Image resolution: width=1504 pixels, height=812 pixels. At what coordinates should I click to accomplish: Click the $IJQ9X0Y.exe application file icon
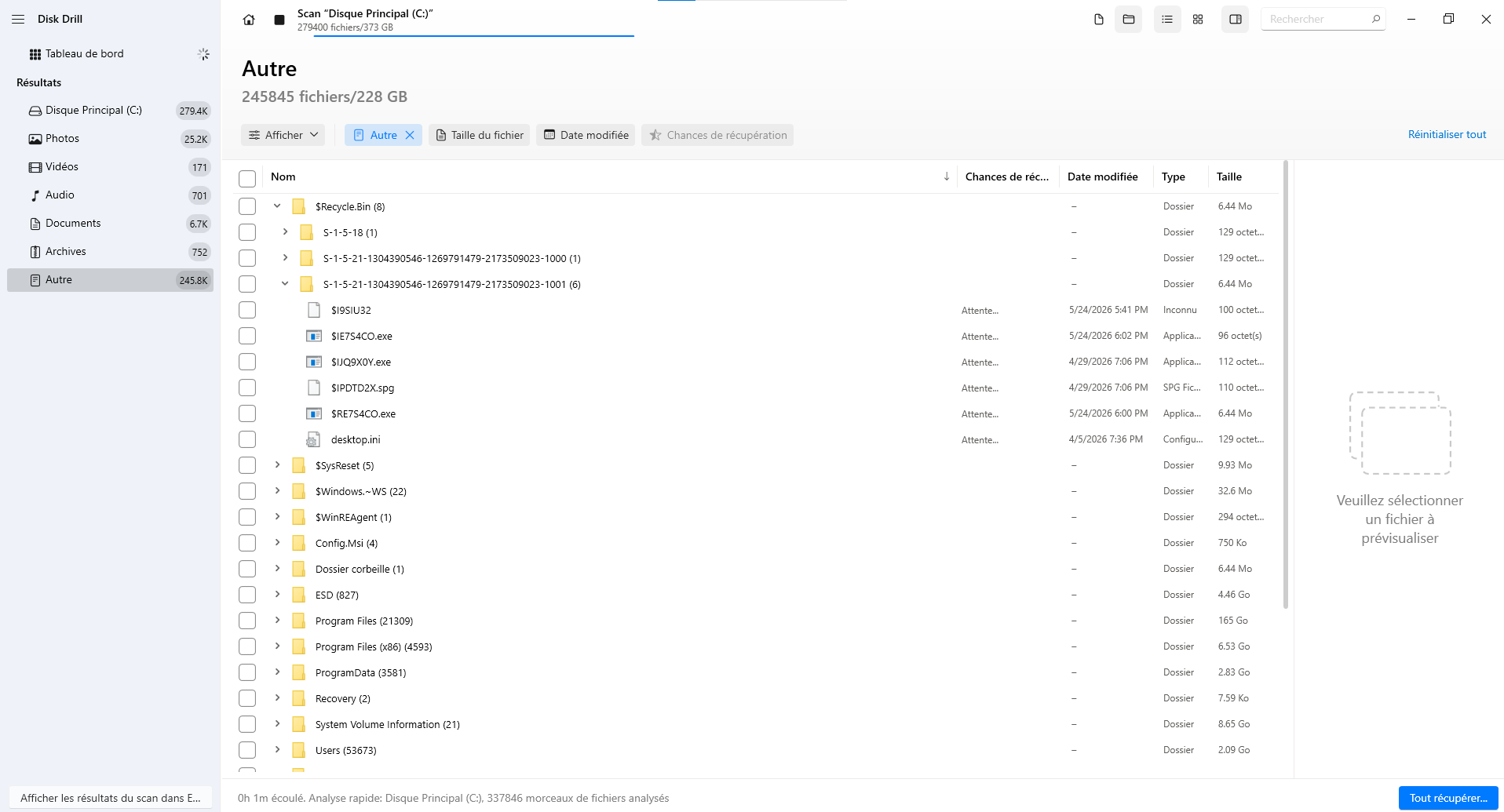click(314, 362)
